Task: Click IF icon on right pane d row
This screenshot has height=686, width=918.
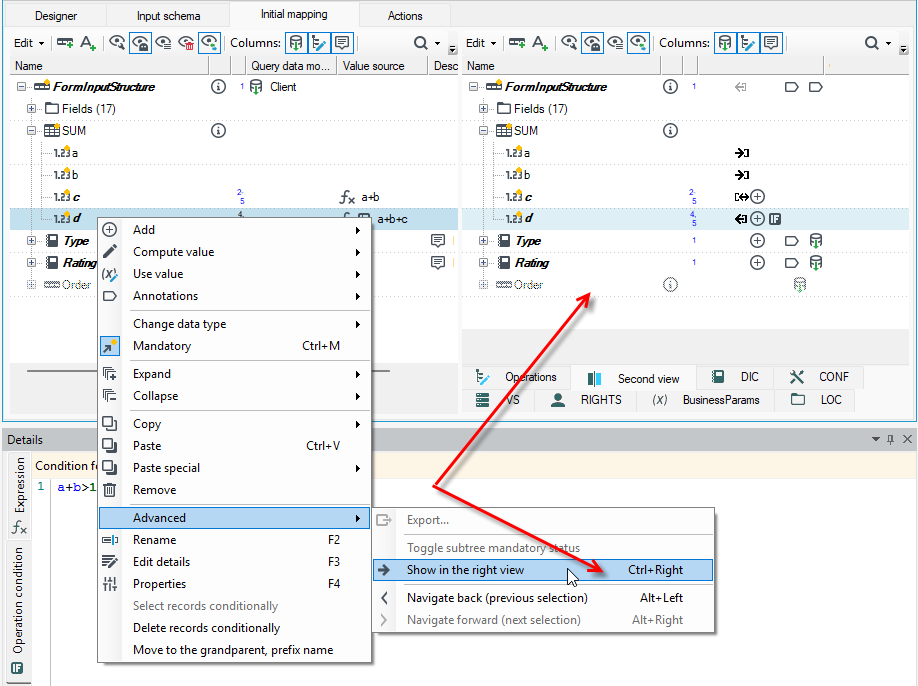Action: click(x=775, y=219)
